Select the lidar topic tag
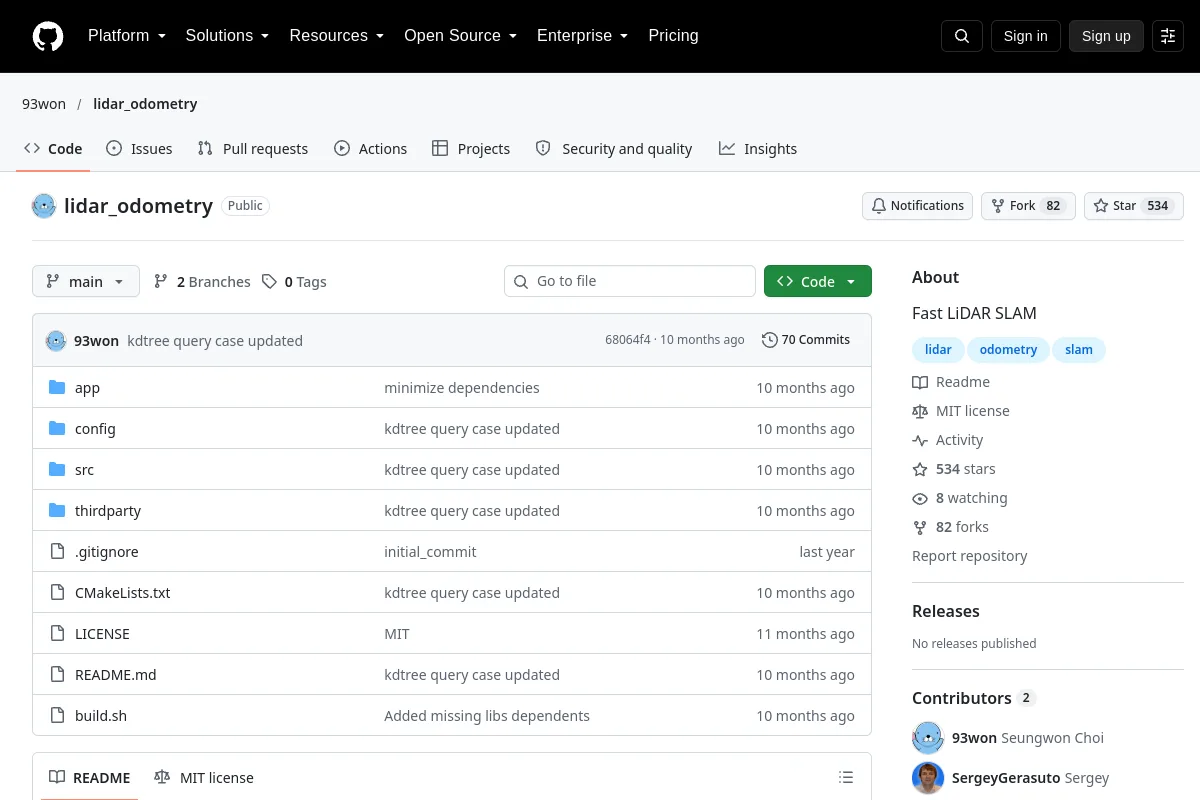 click(938, 350)
